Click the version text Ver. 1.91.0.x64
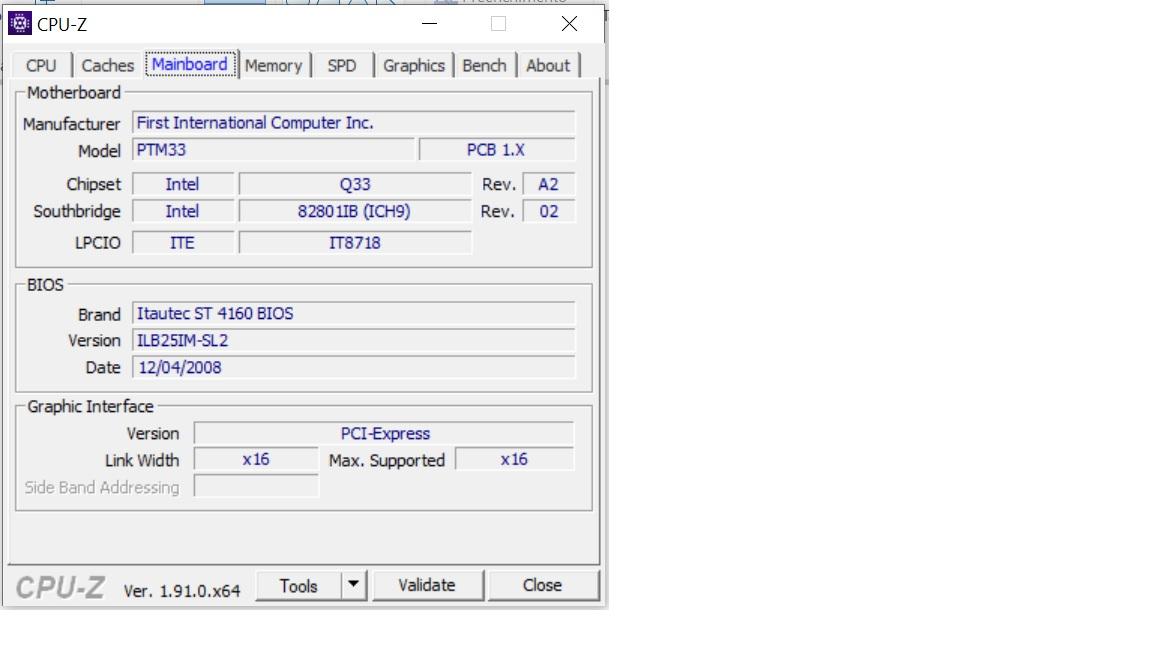The image size is (1152, 648). click(182, 591)
